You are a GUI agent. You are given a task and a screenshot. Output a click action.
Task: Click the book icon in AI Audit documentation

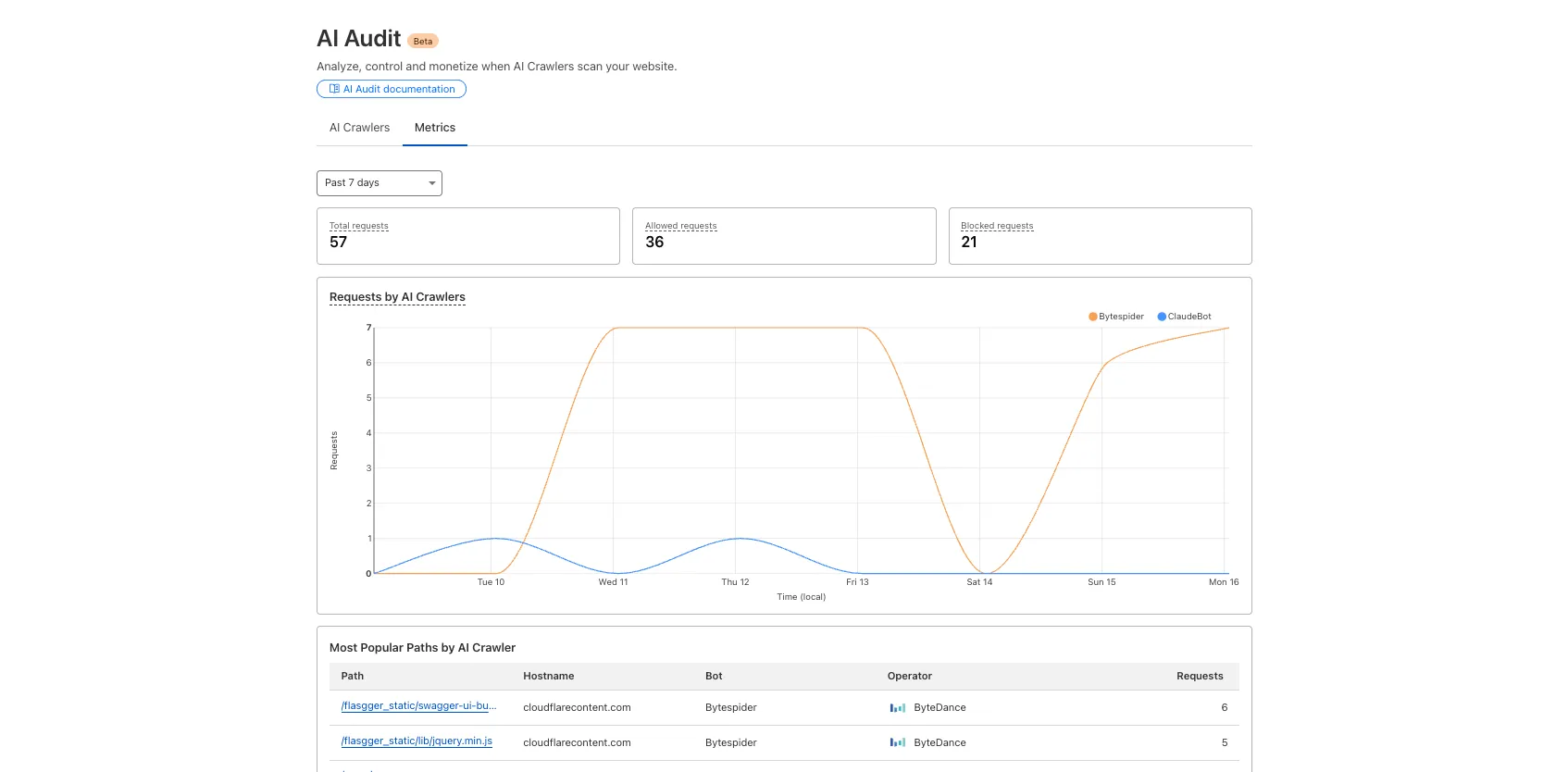click(334, 89)
